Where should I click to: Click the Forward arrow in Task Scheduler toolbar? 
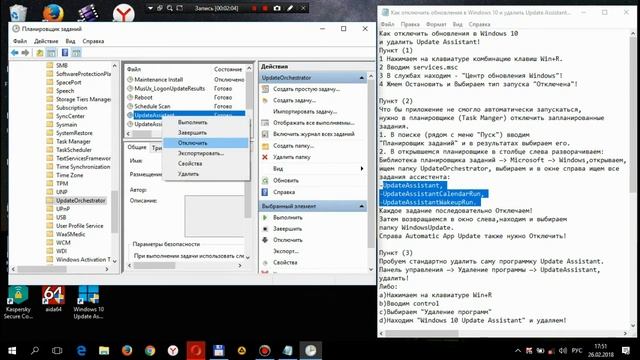point(25,53)
